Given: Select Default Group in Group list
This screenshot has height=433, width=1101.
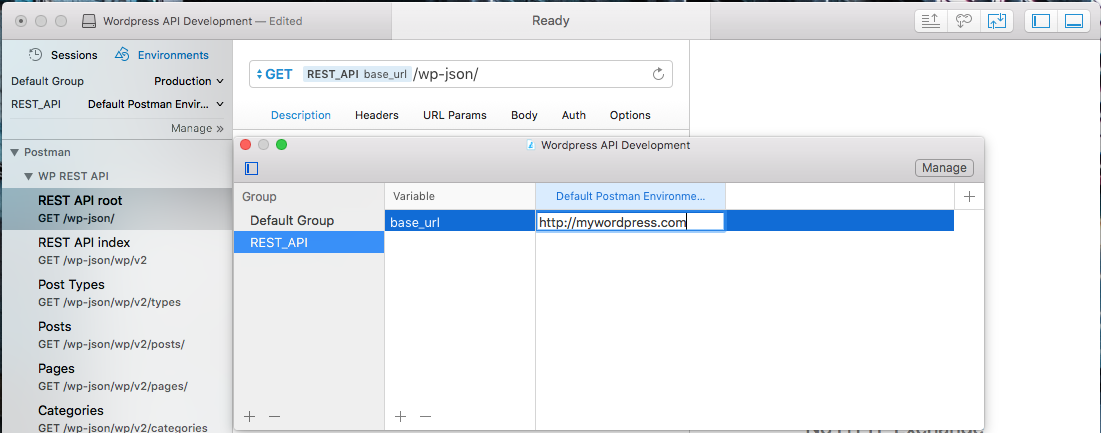Looking at the screenshot, I should (x=309, y=220).
